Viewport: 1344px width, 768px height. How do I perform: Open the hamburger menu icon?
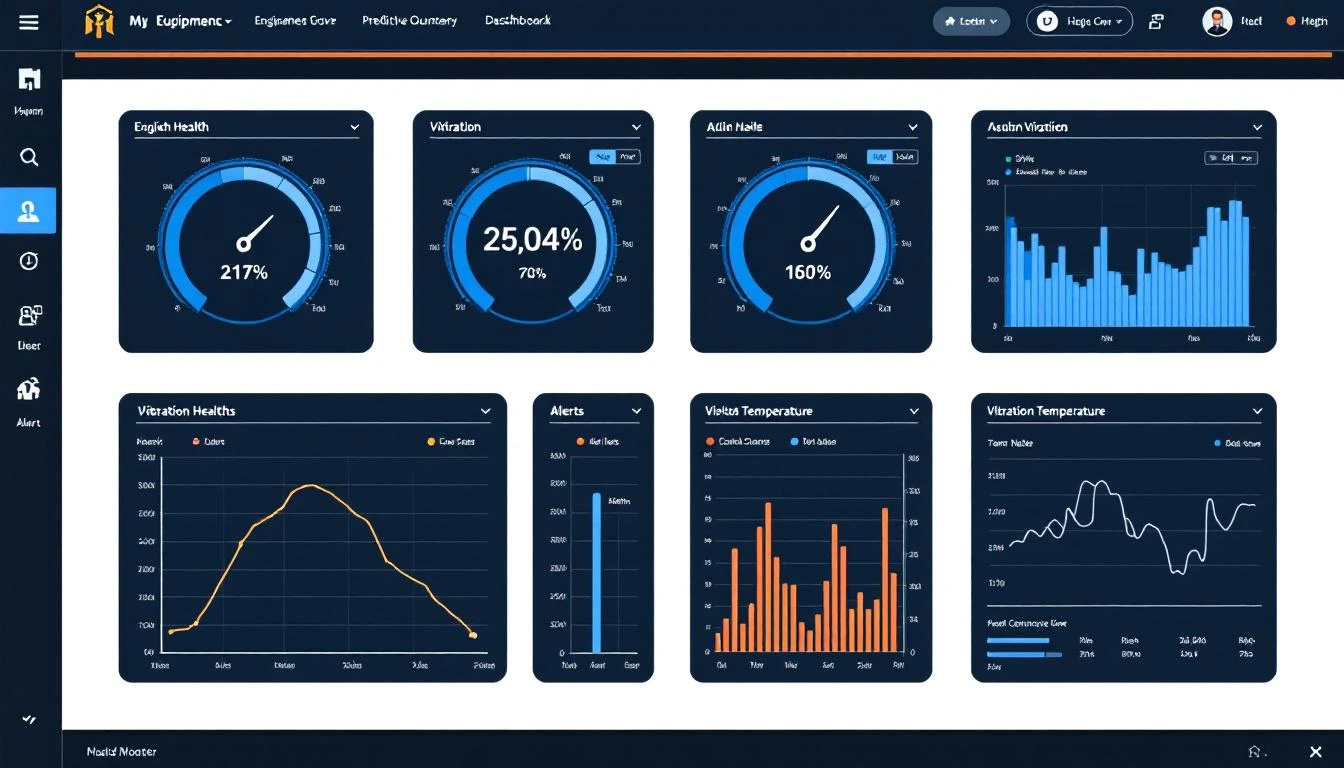(x=28, y=22)
